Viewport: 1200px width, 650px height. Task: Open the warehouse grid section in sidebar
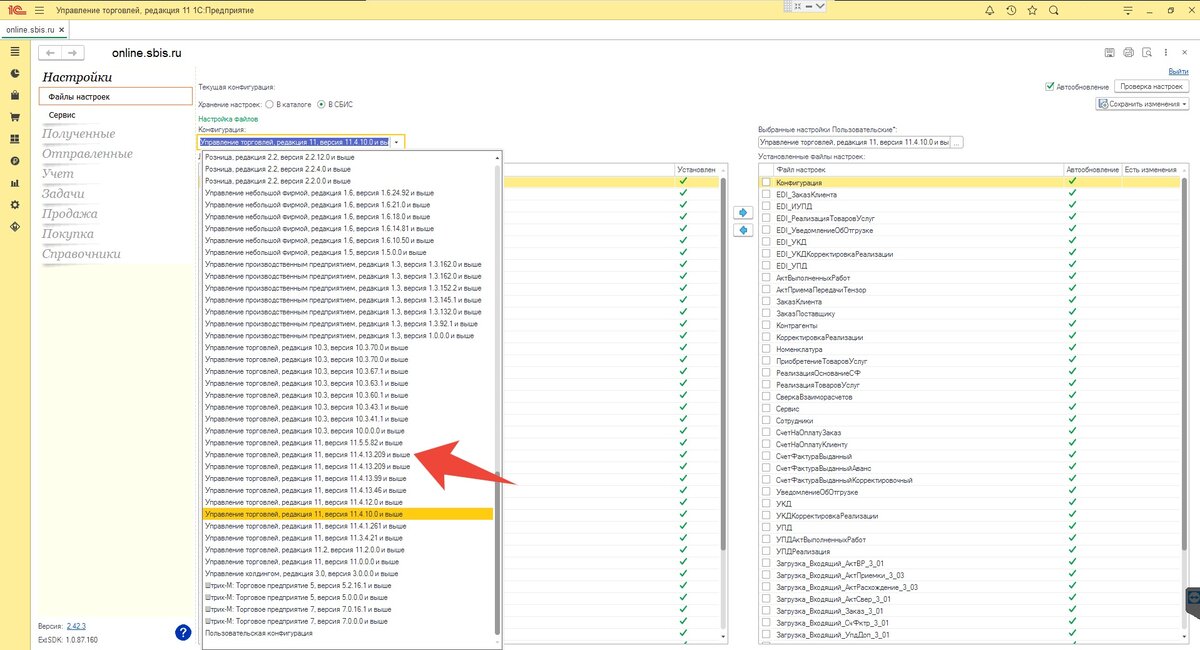15,139
